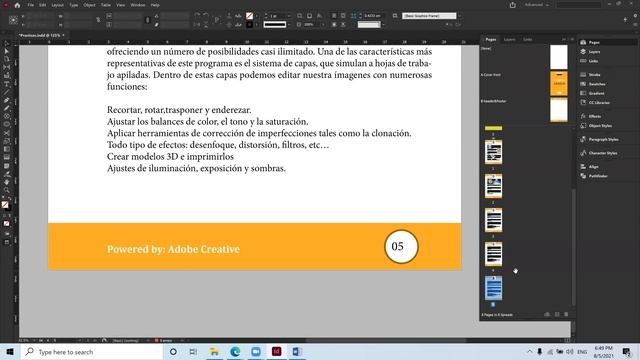Select the Pen tool
Viewport: 640px width, 360px height.
coord(7,100)
